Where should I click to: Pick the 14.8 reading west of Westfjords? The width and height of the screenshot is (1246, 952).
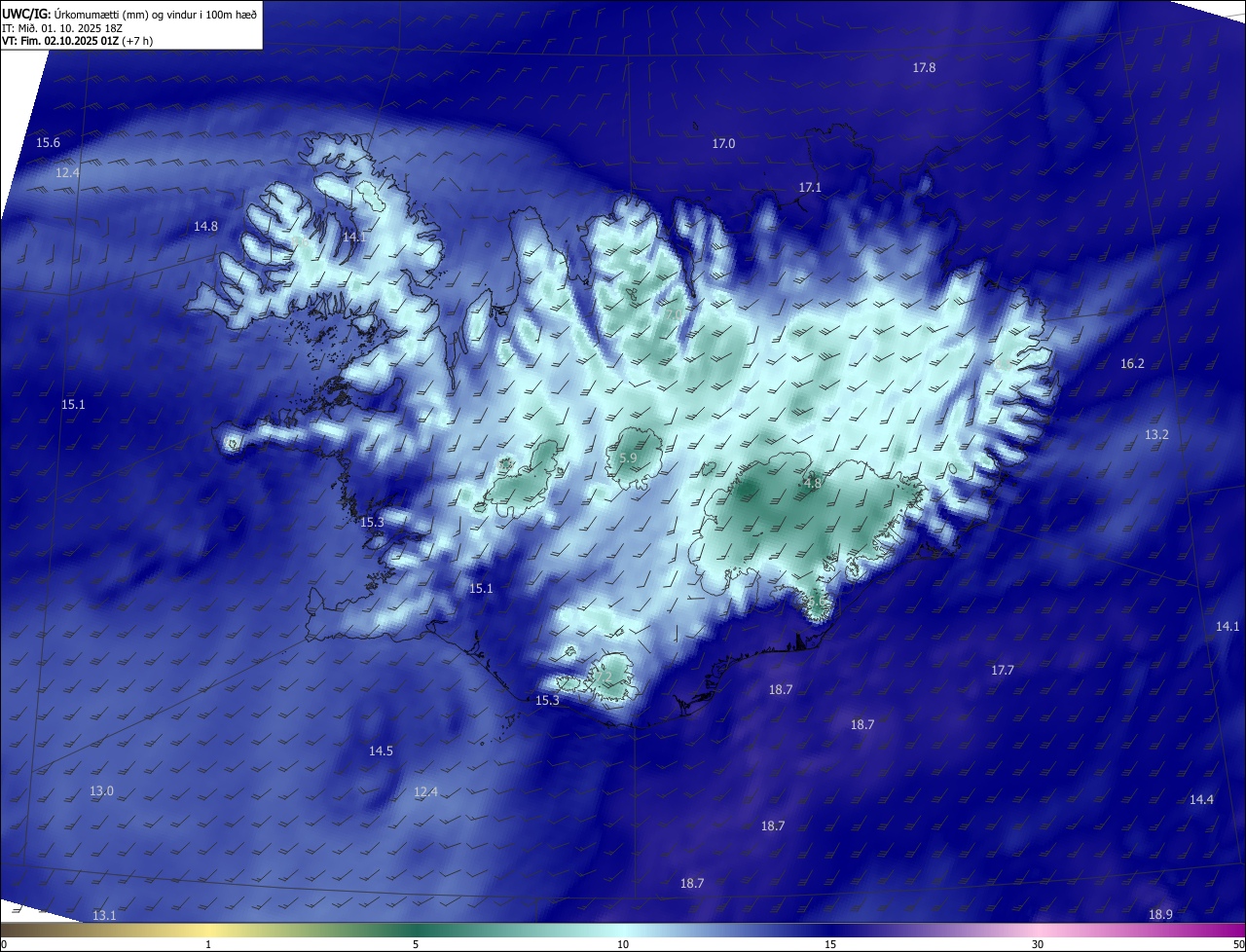205,226
